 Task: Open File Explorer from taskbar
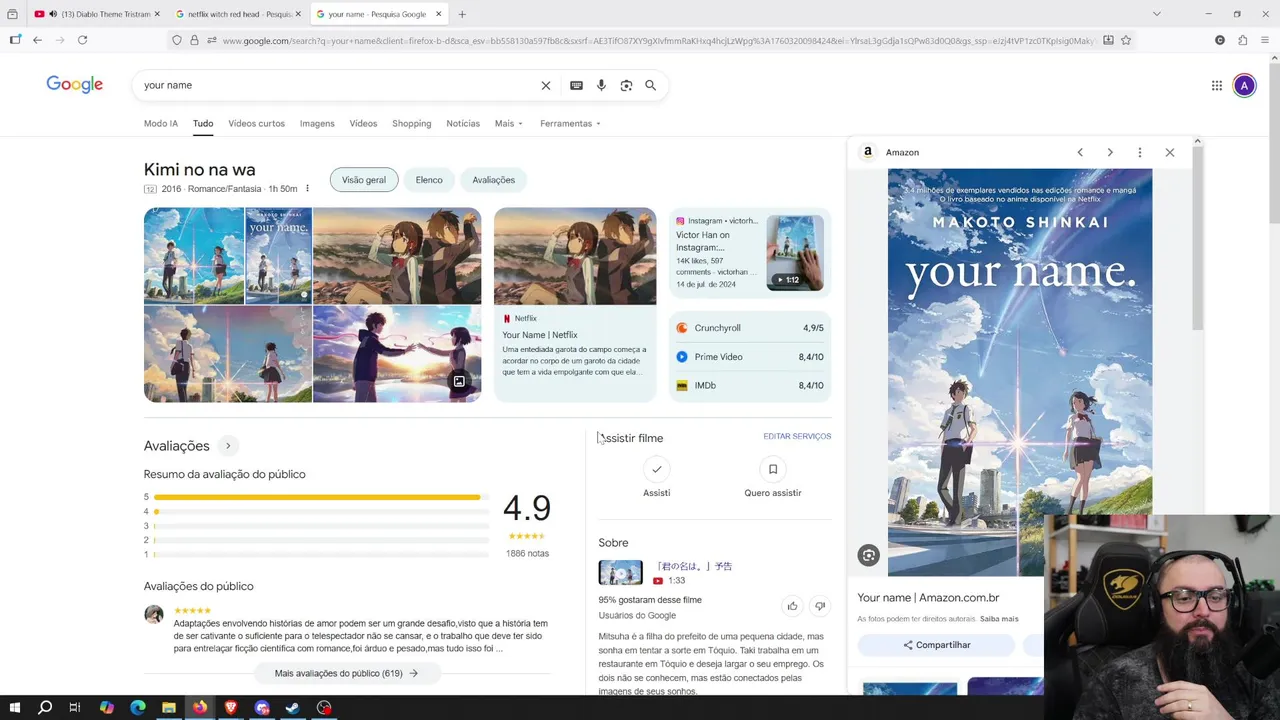169,707
